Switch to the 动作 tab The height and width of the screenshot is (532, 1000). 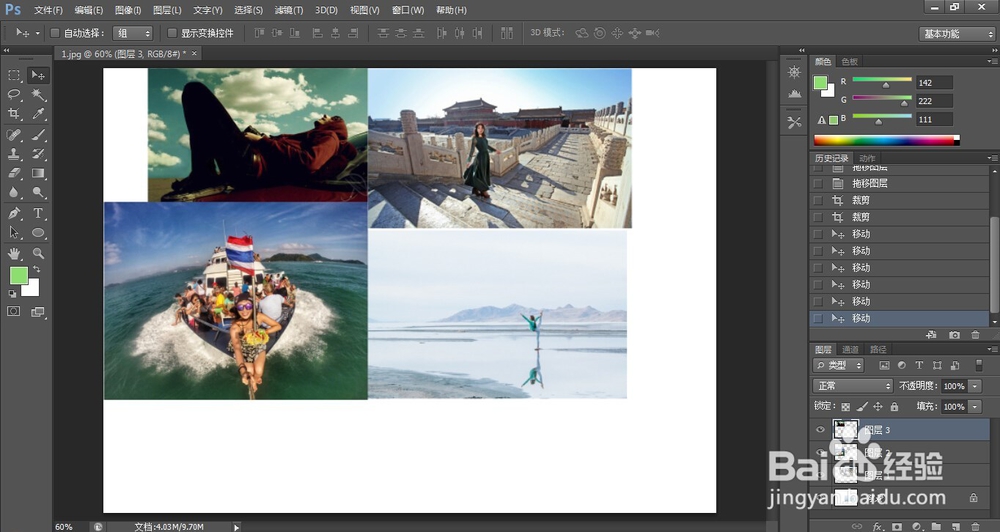click(867, 158)
